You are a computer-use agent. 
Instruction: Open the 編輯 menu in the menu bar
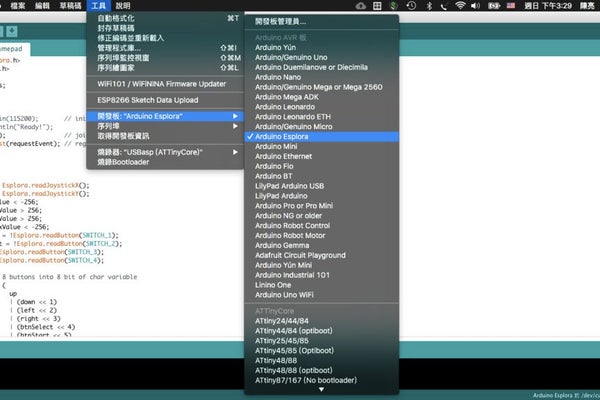[x=42, y=5]
